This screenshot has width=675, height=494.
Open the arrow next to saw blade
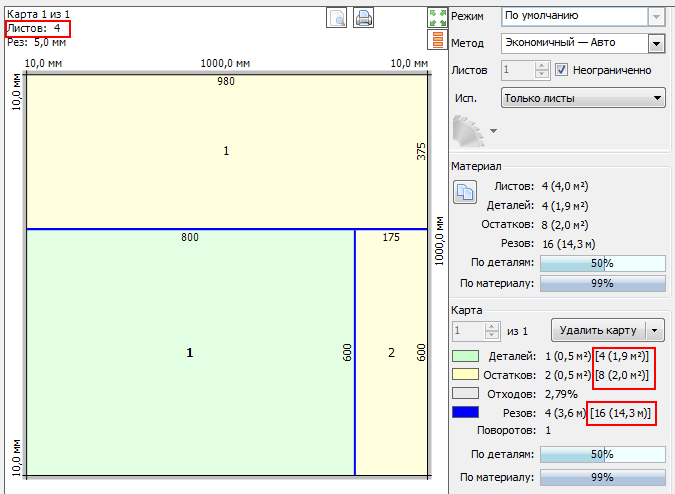pyautogui.click(x=493, y=131)
